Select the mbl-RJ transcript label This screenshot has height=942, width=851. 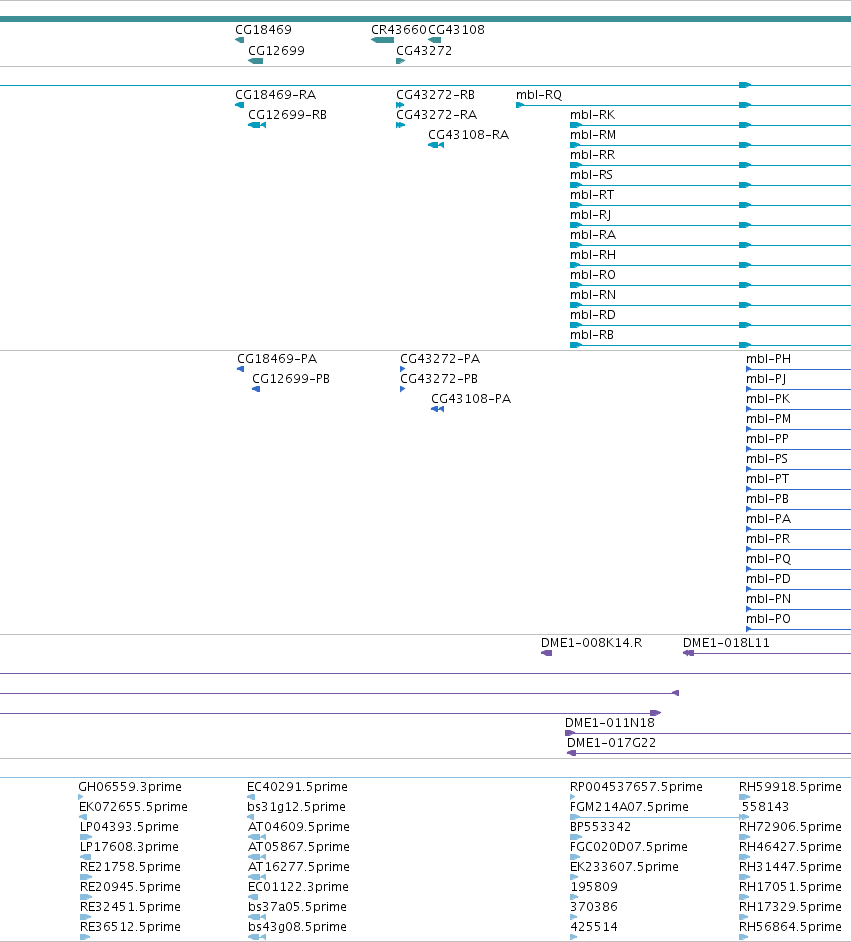pos(590,214)
